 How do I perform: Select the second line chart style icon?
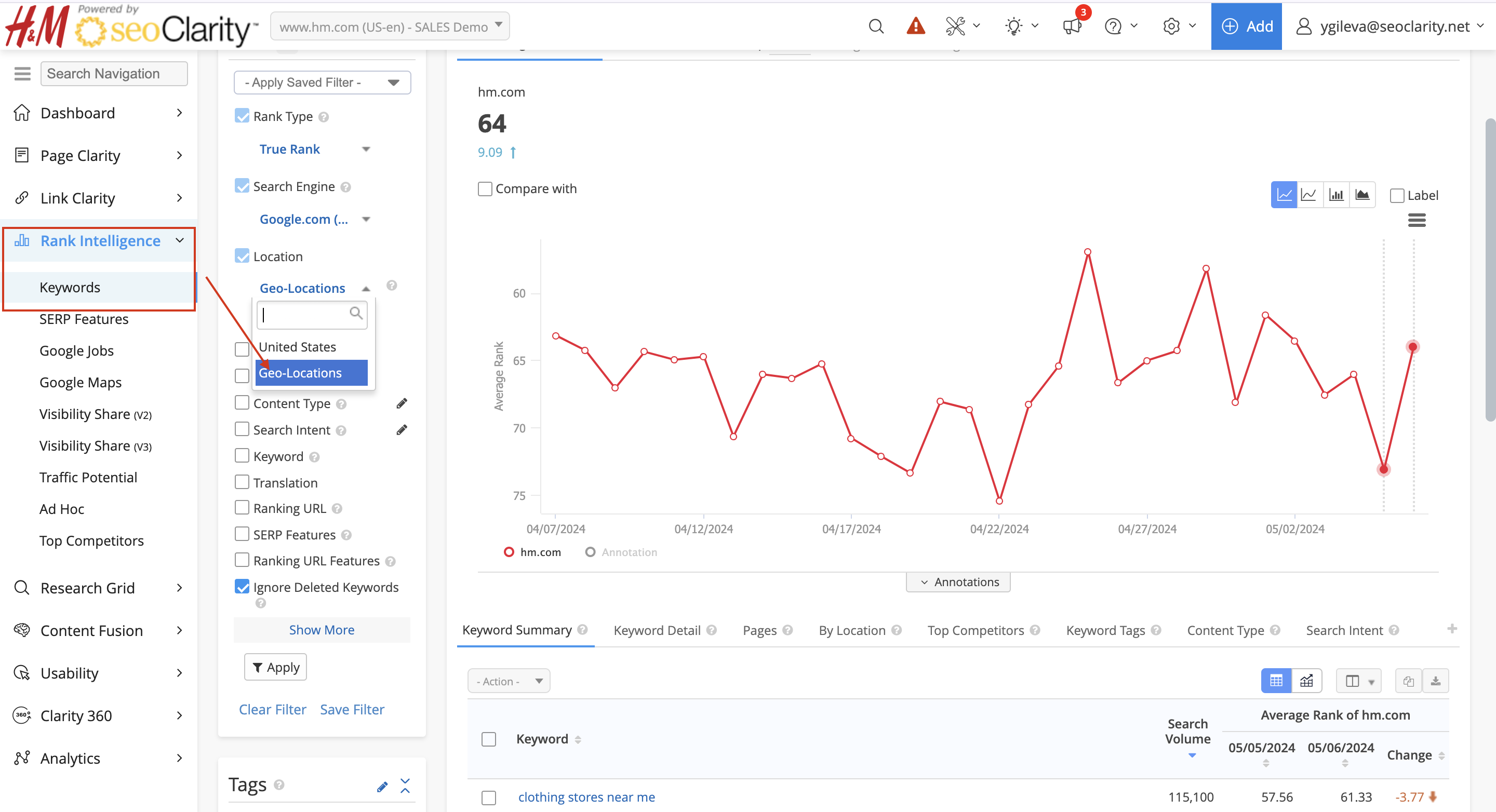tap(1309, 195)
